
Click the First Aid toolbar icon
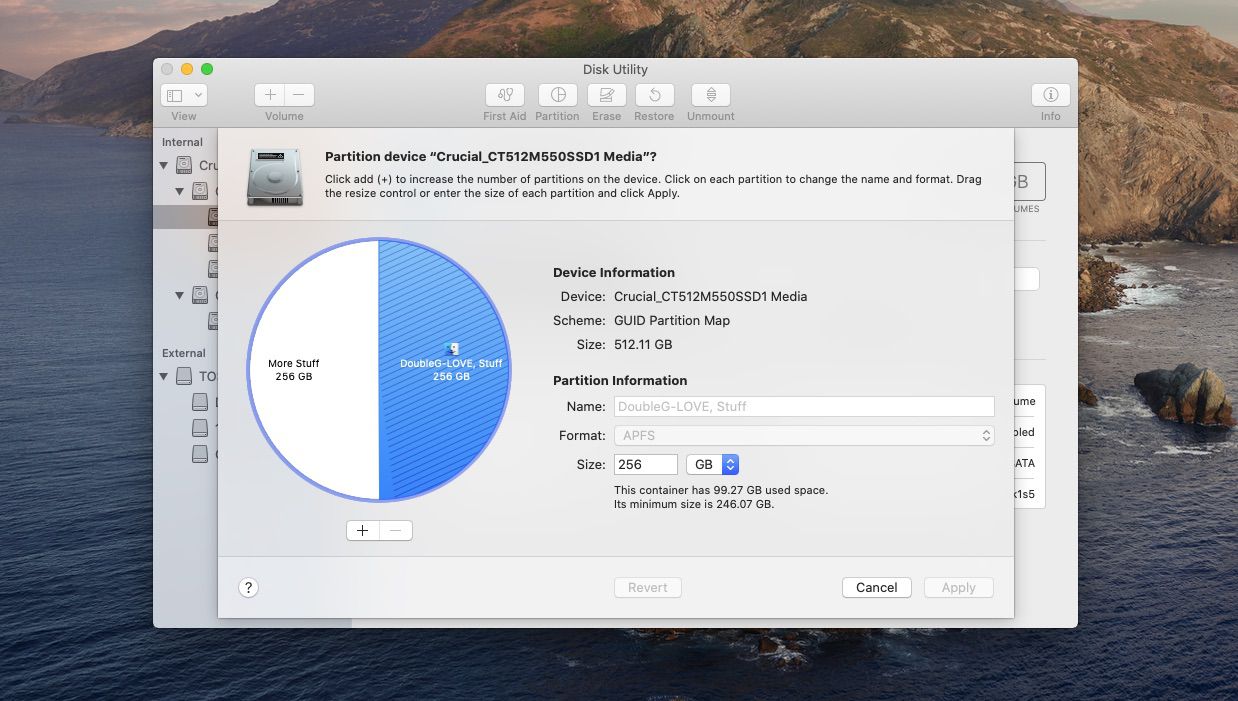504,95
